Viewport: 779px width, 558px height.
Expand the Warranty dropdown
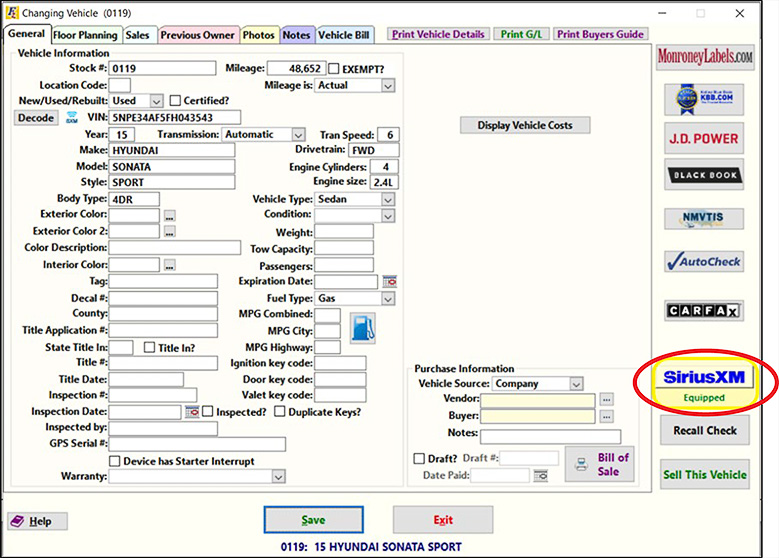click(x=279, y=477)
